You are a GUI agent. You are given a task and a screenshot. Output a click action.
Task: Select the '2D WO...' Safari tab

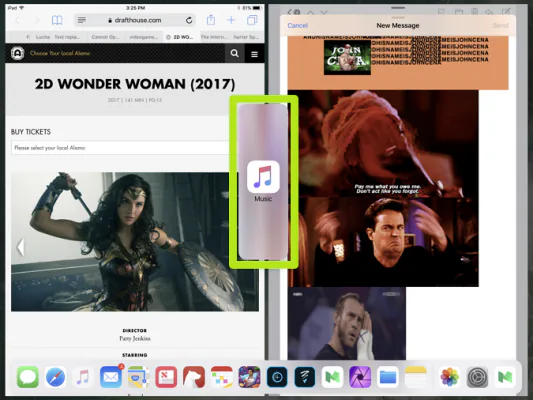[x=179, y=37]
